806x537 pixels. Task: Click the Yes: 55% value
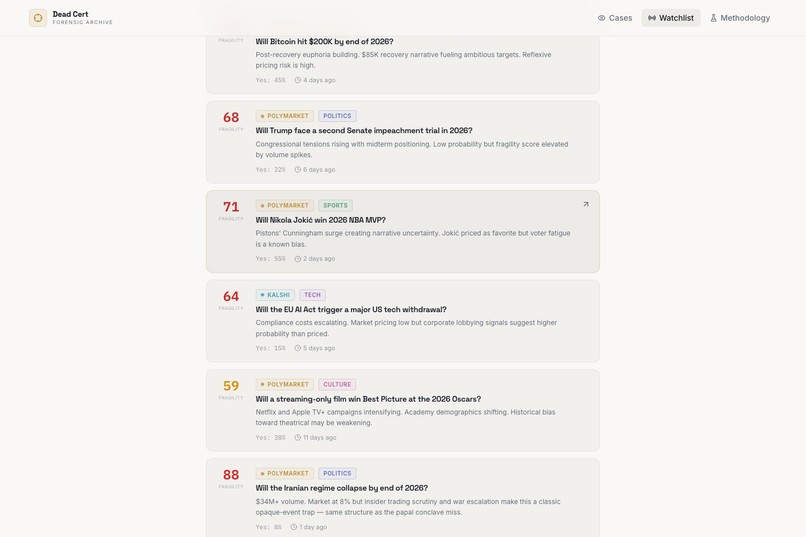tap(270, 259)
